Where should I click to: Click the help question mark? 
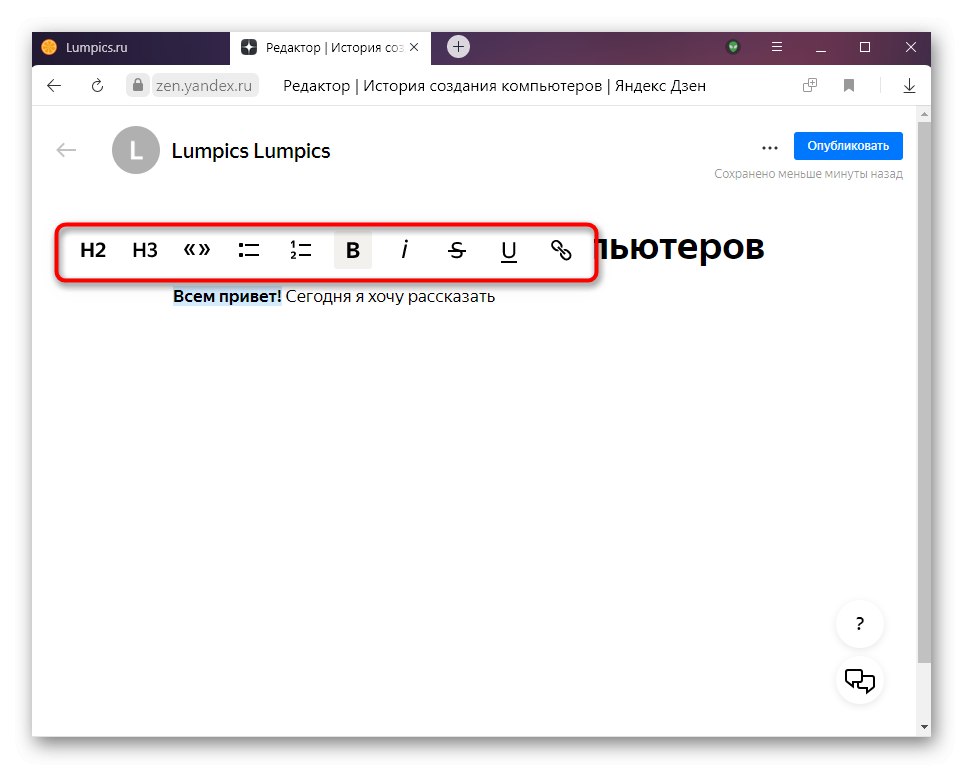(x=858, y=623)
